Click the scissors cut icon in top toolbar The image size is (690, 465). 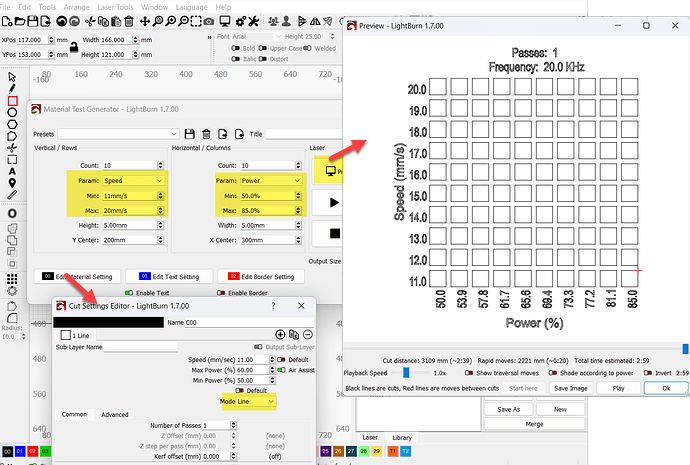point(90,21)
